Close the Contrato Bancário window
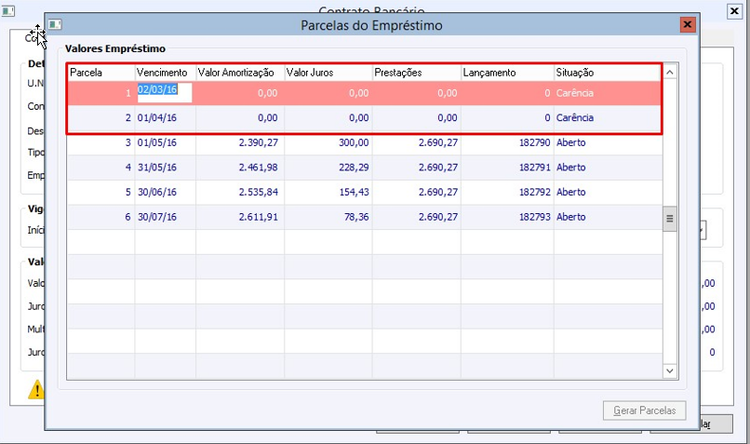 pyautogui.click(x=734, y=11)
